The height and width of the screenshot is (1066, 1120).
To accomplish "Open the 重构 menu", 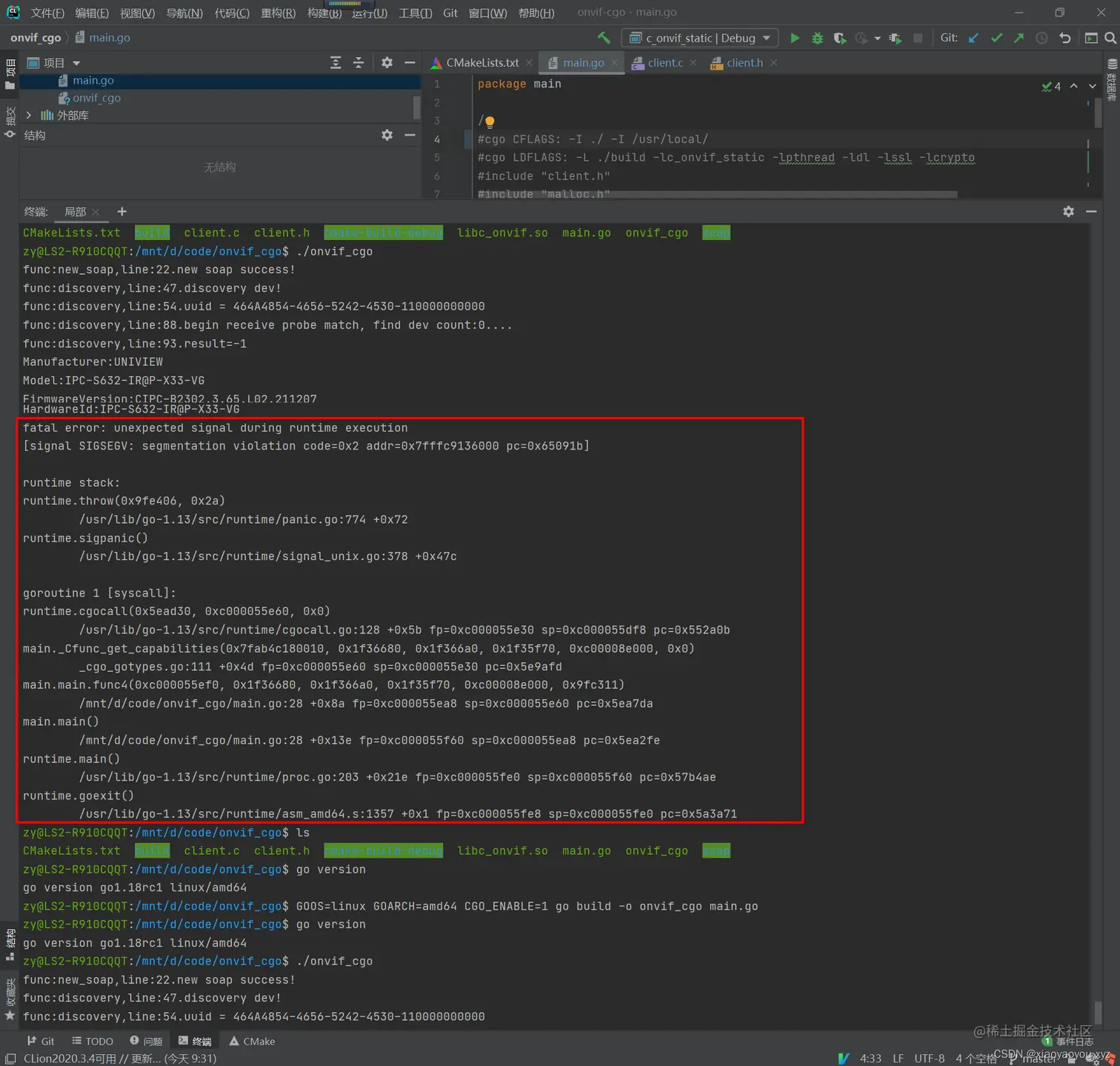I will pyautogui.click(x=277, y=12).
